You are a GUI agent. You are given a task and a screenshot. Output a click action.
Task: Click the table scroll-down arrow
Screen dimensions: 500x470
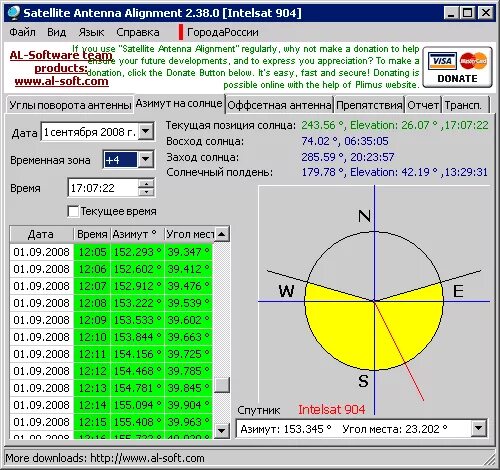click(x=222, y=431)
